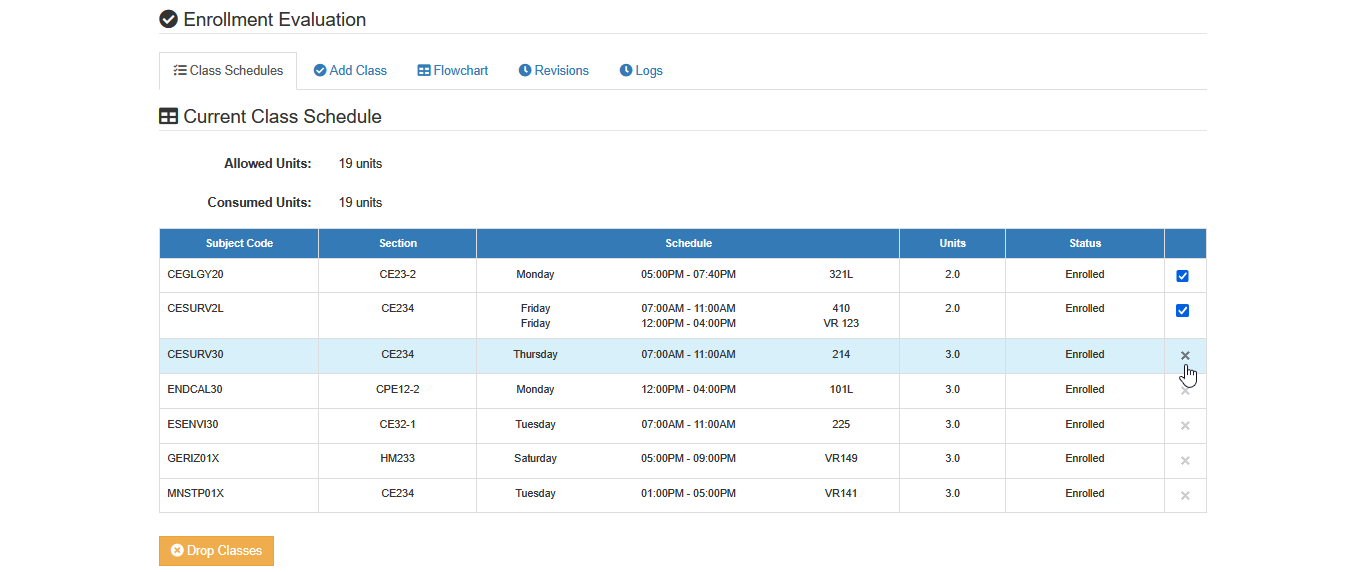Switch to the Flowchart tab
This screenshot has width=1358, height=572.
[x=453, y=70]
